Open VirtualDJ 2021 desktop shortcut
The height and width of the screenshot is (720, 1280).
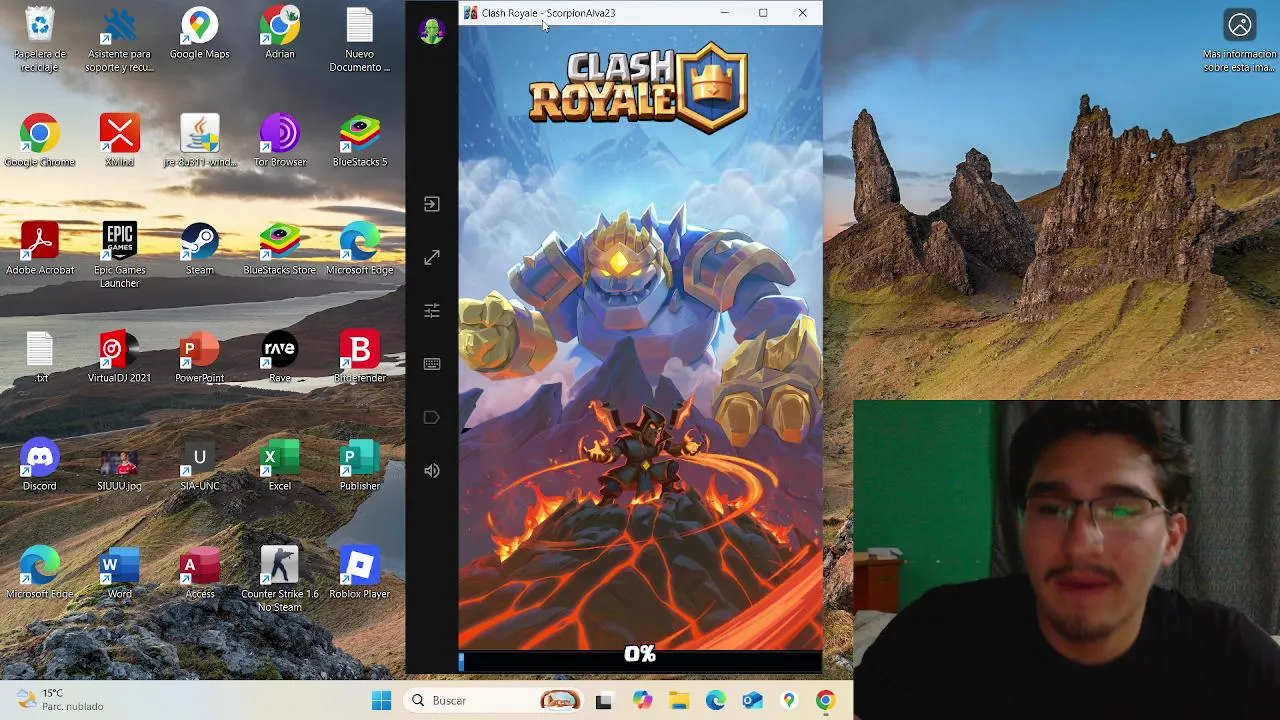pos(119,357)
